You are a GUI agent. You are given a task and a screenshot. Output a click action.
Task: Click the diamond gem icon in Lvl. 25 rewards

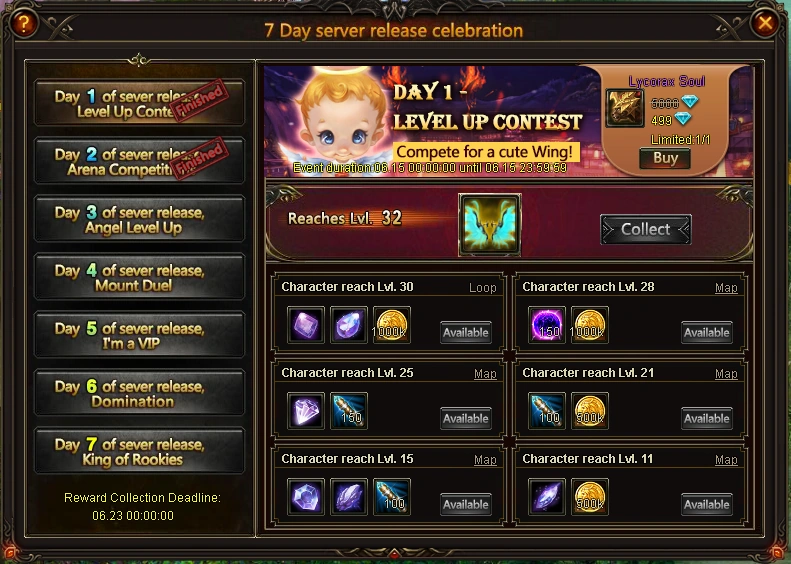coord(306,411)
